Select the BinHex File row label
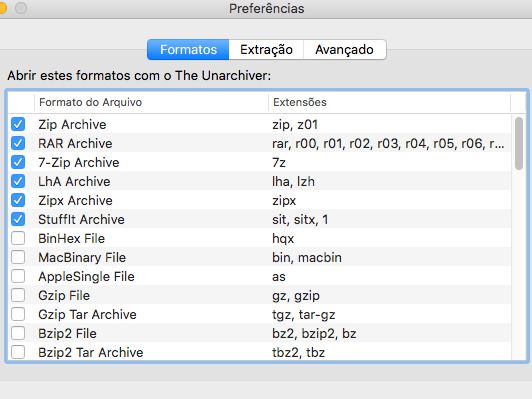The width and height of the screenshot is (532, 399). [x=72, y=239]
